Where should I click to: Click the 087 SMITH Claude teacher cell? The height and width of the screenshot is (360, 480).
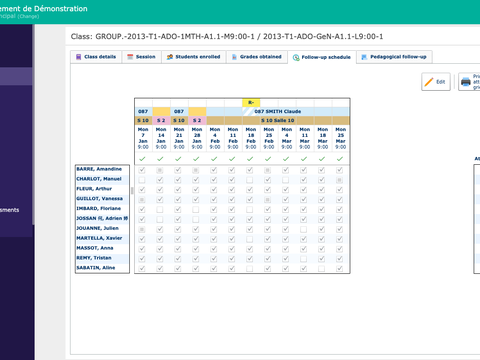click(x=278, y=111)
